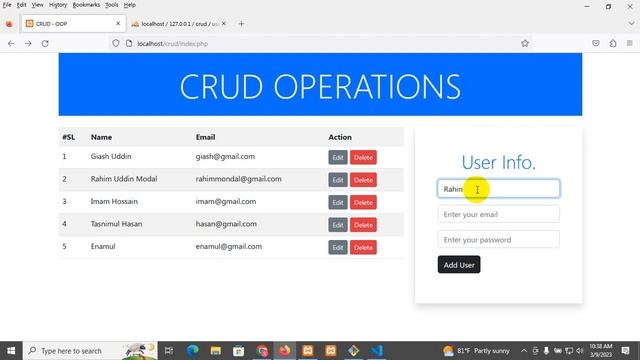Open the Bookmarks menu
Image resolution: width=640 pixels, height=360 pixels.
coord(86,5)
